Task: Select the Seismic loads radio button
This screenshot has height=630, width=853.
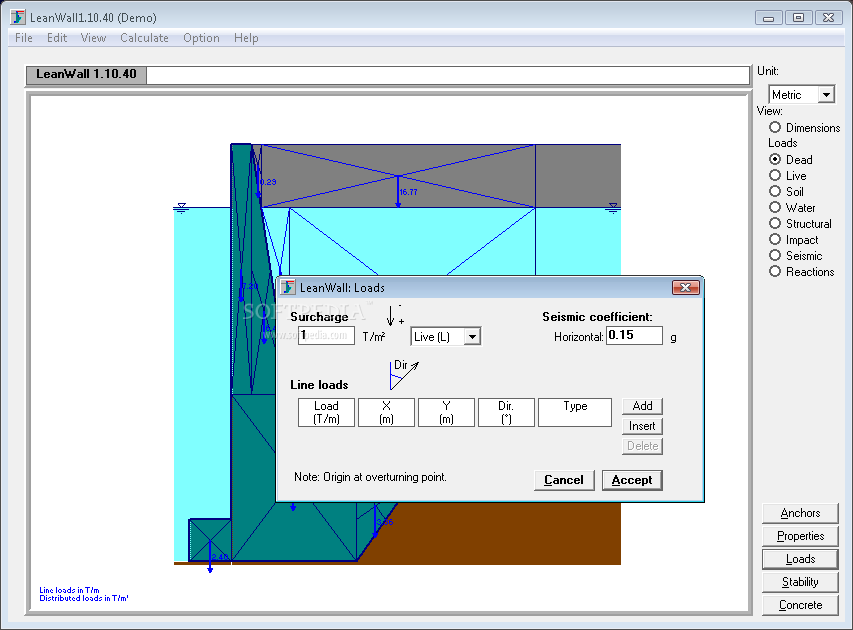Action: [x=775, y=255]
